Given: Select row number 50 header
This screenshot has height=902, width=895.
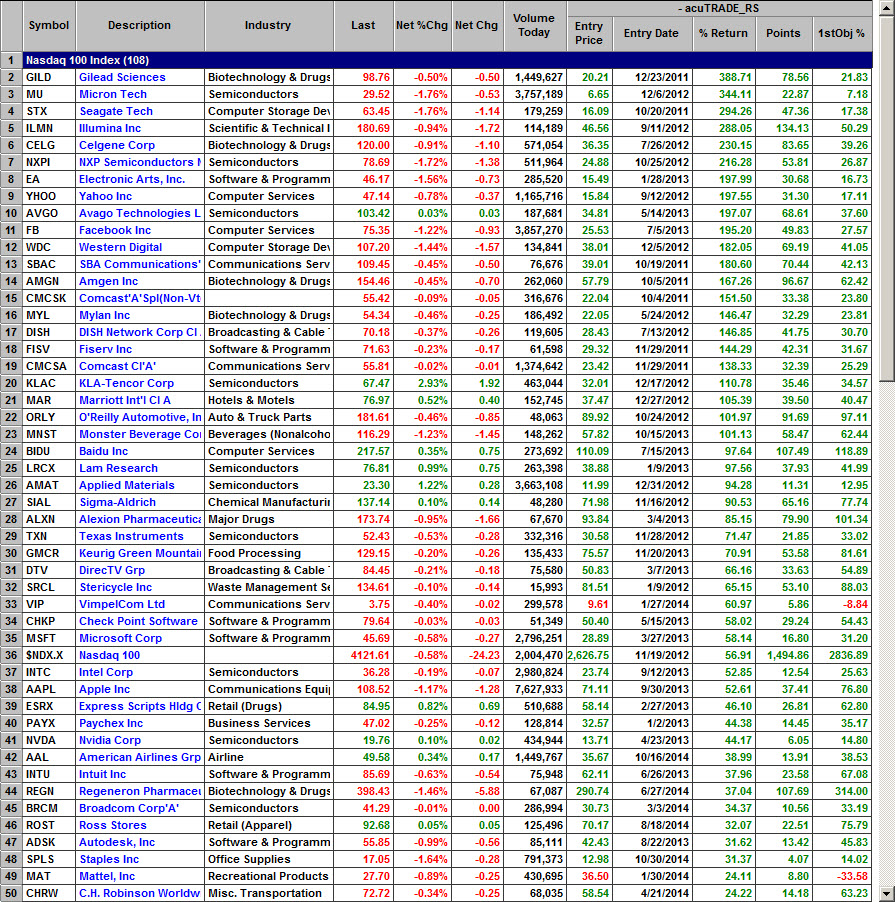Looking at the screenshot, I should click(11, 893).
